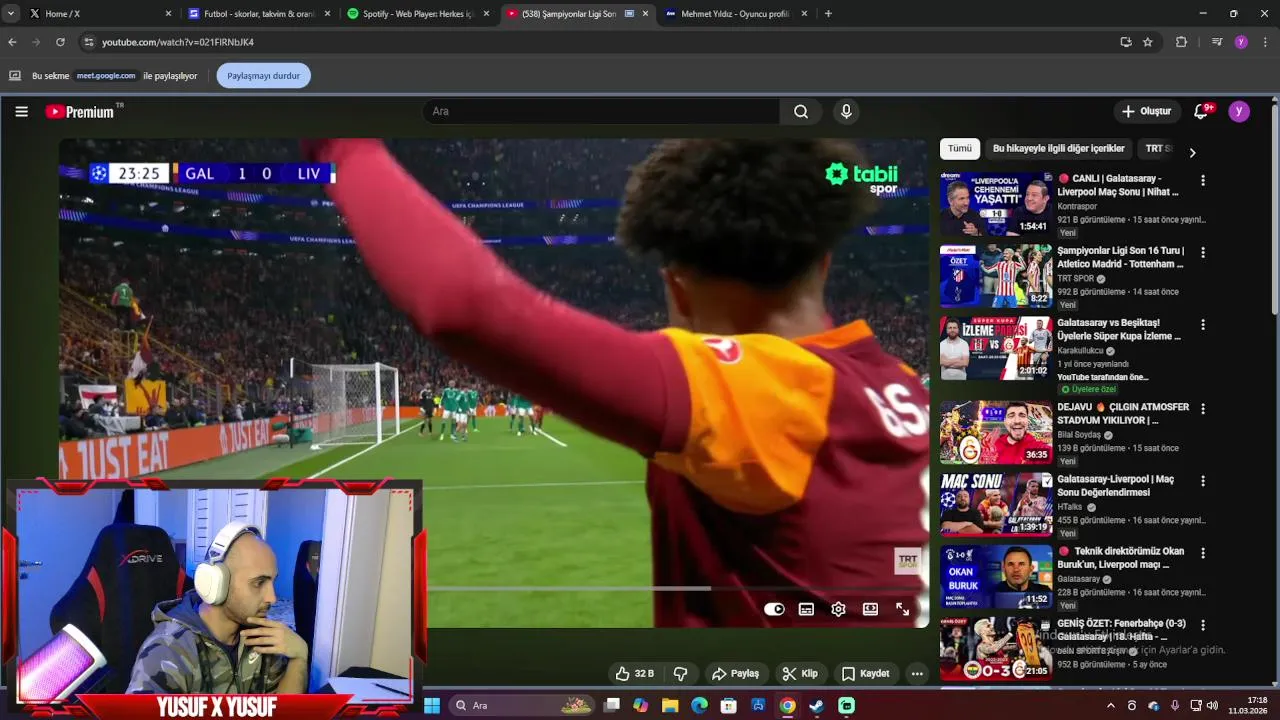Open File Explorer from the taskbar
The height and width of the screenshot is (720, 1280).
coord(670,706)
